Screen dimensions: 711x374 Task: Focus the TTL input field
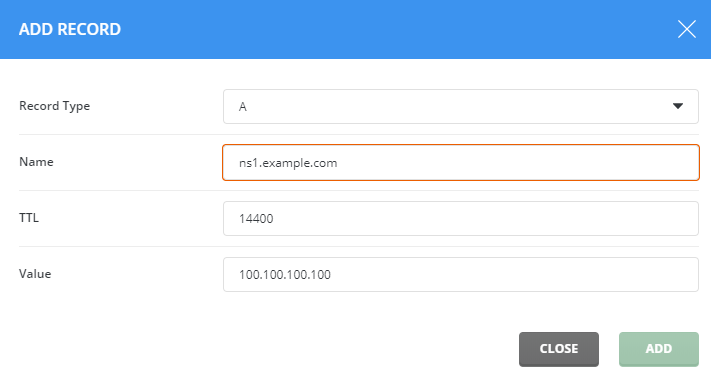[461, 219]
